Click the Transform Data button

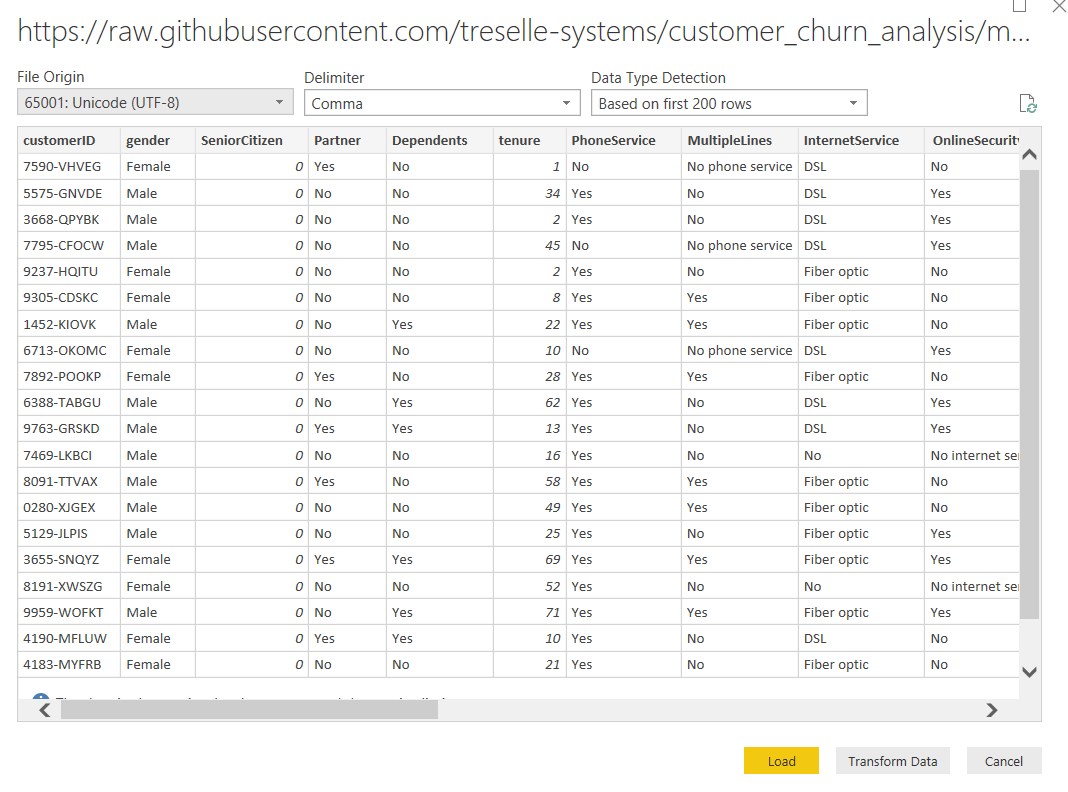click(892, 761)
